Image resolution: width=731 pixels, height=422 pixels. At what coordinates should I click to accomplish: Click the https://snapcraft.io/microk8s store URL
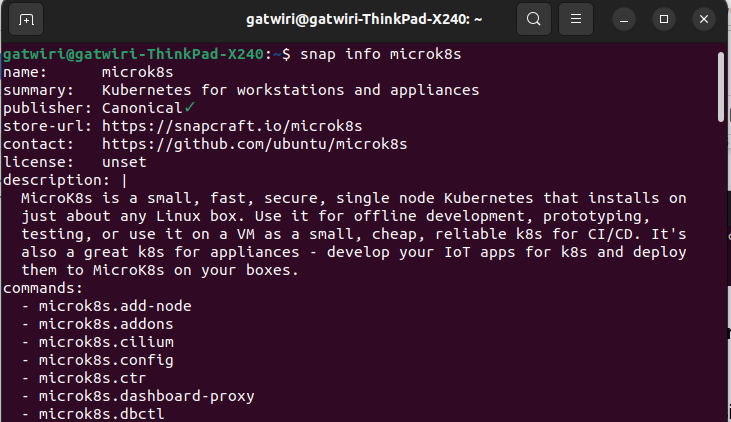[232, 126]
